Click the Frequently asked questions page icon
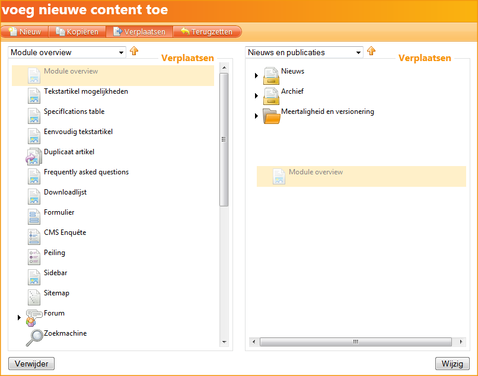 pos(34,177)
